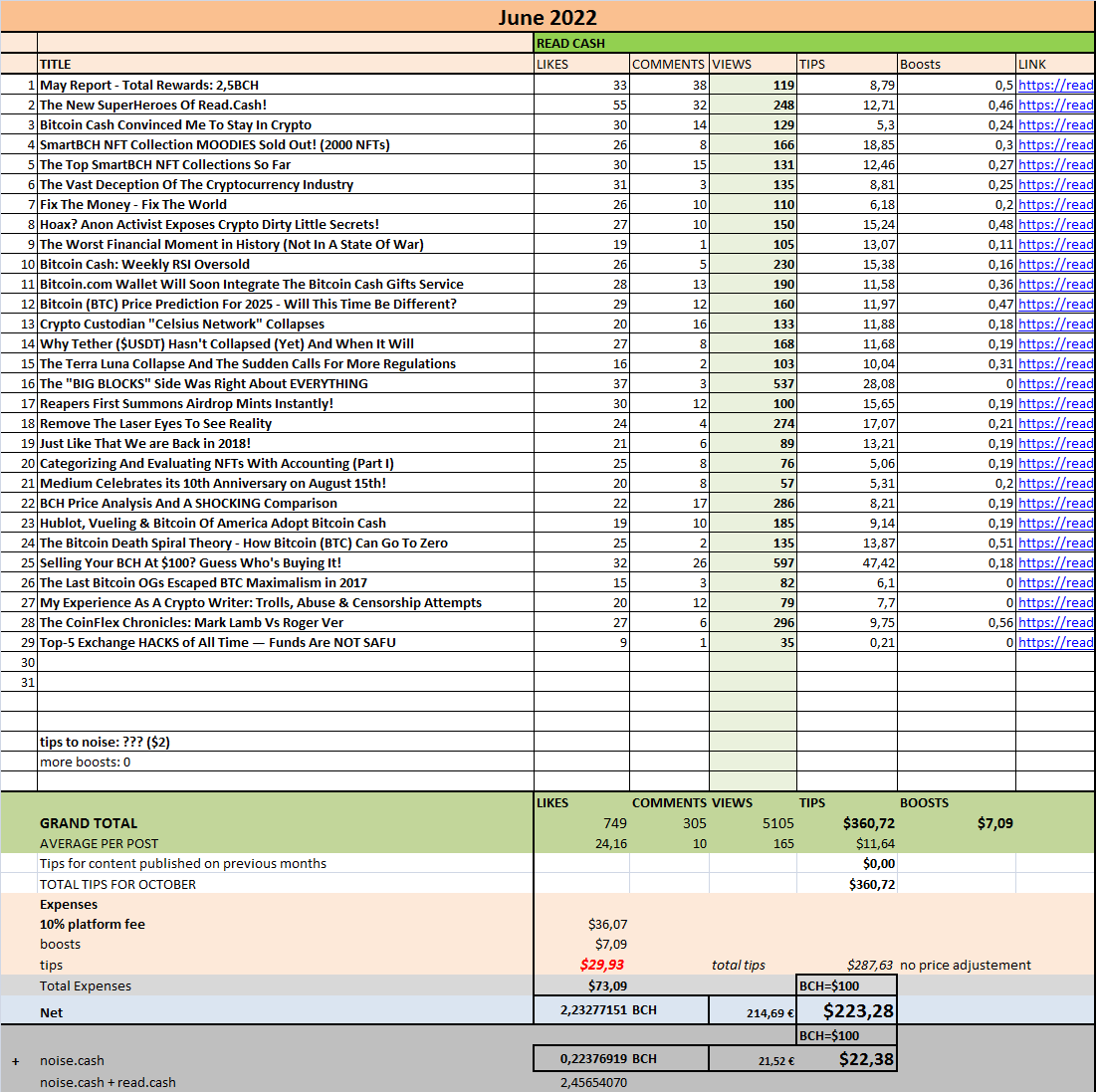Open link for The New SuperHeroes post
1096x1092 pixels.
[1055, 105]
